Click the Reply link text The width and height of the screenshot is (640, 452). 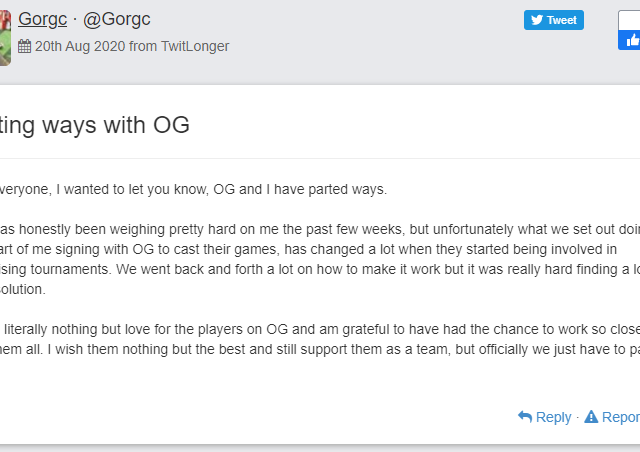pyautogui.click(x=553, y=417)
